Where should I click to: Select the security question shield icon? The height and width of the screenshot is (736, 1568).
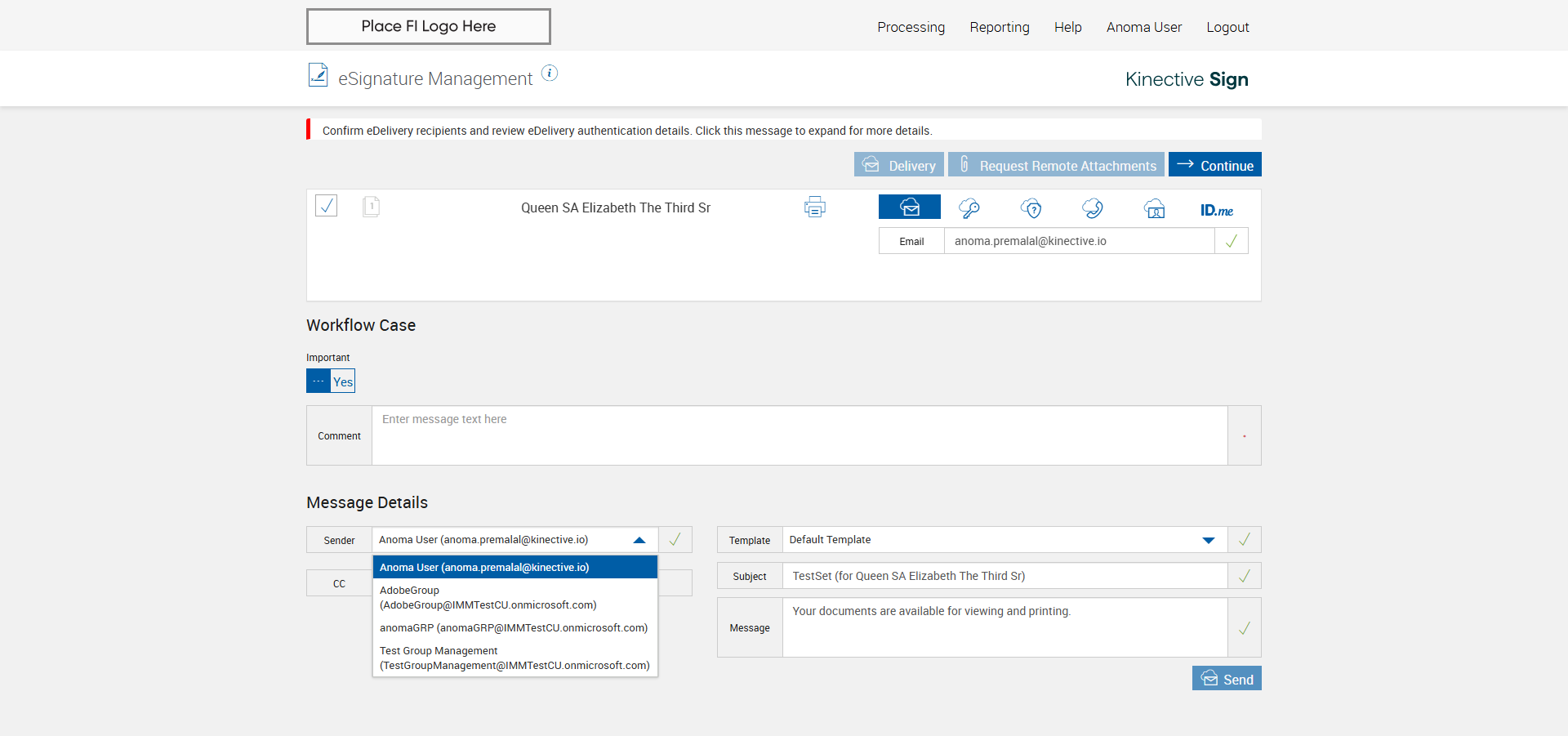[1031, 208]
